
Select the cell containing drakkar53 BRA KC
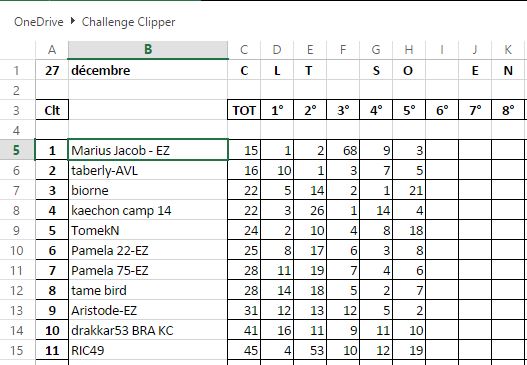tap(148, 330)
